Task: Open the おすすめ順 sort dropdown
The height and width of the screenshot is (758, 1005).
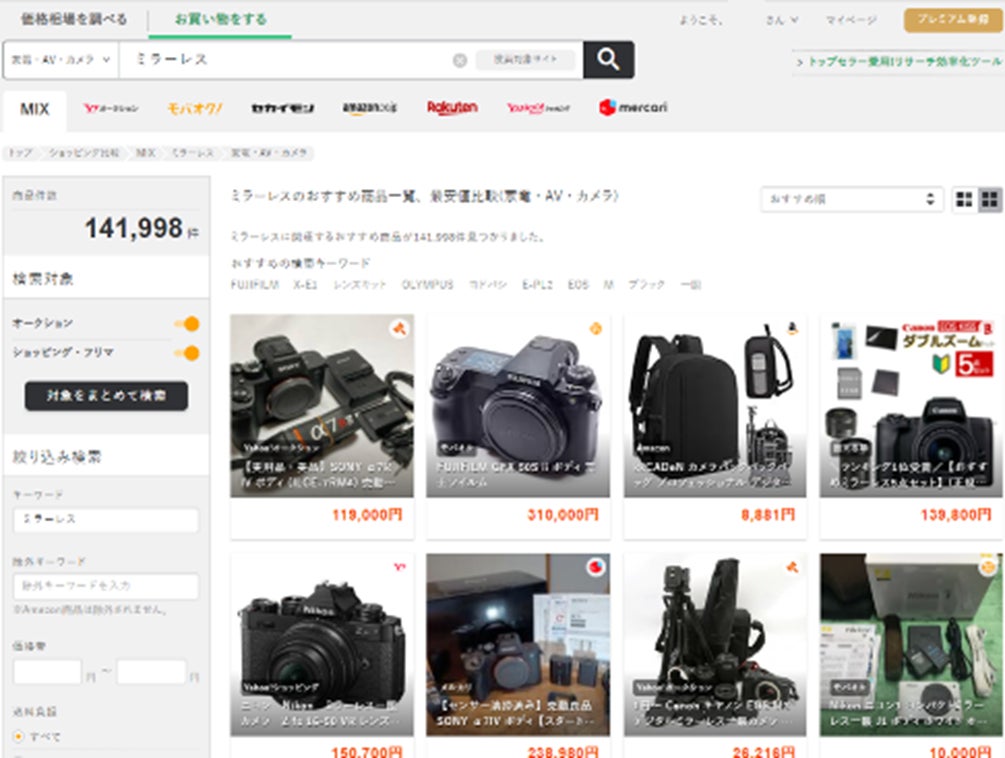Action: pos(852,199)
